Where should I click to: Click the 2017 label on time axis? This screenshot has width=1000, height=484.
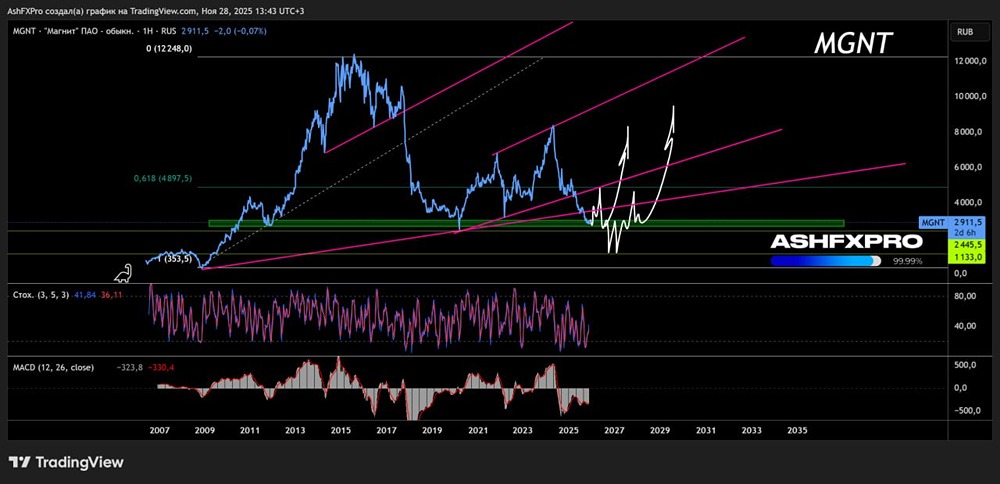(386, 430)
